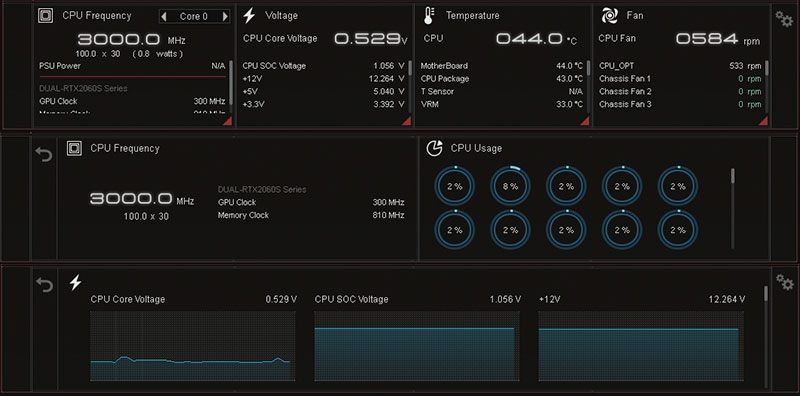This screenshot has width=800, height=396.
Task: Click the Fan list scrollbar
Action: tap(766, 85)
